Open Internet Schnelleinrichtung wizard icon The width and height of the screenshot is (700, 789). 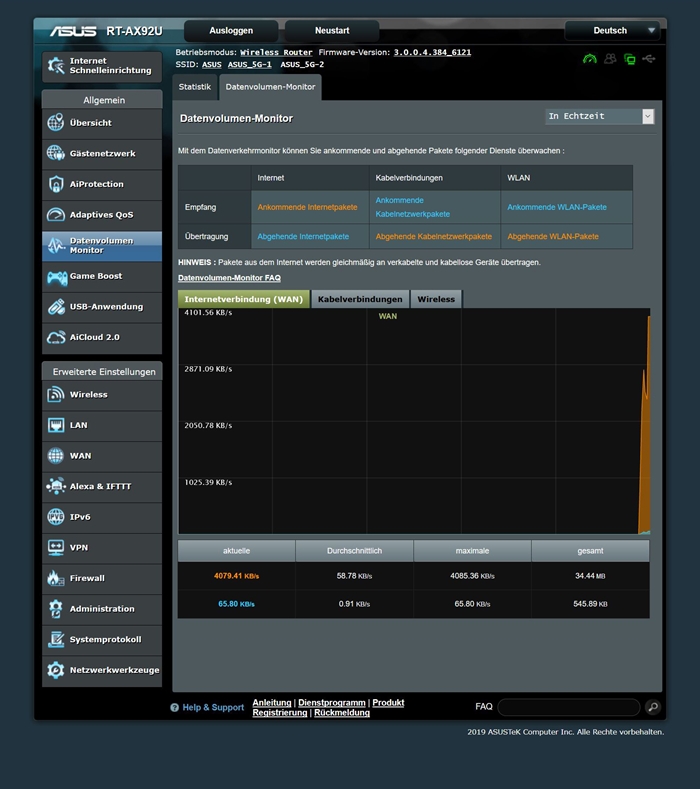(55, 65)
